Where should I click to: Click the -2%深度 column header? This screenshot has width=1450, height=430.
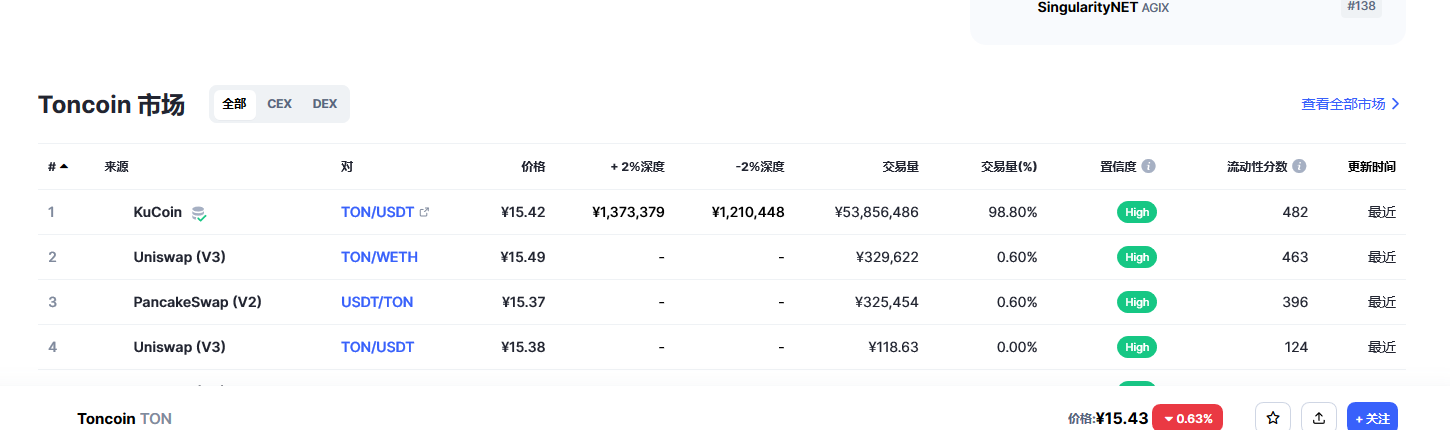click(x=759, y=166)
